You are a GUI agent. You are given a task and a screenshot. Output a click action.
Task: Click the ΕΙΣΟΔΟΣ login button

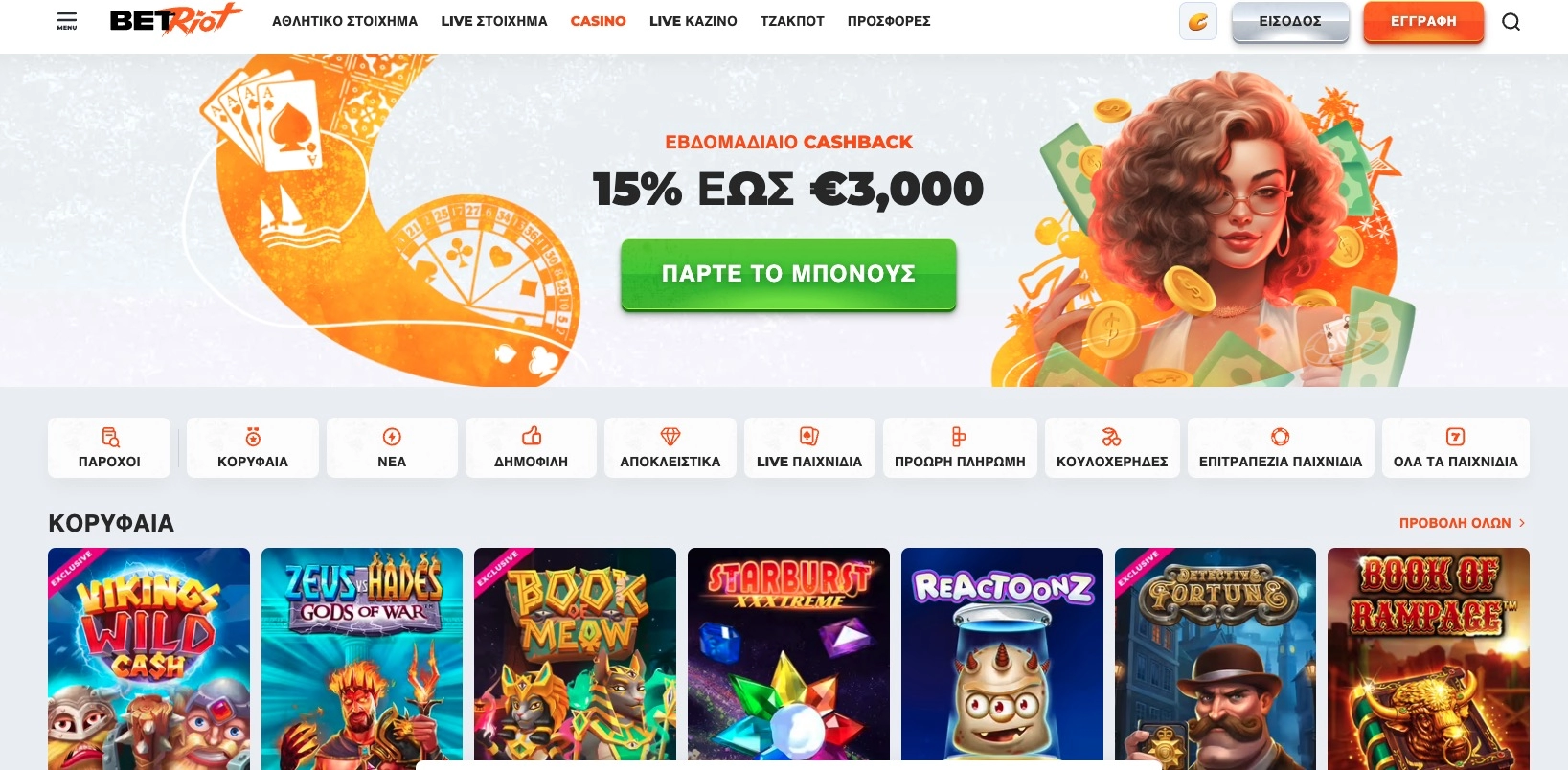[1290, 21]
